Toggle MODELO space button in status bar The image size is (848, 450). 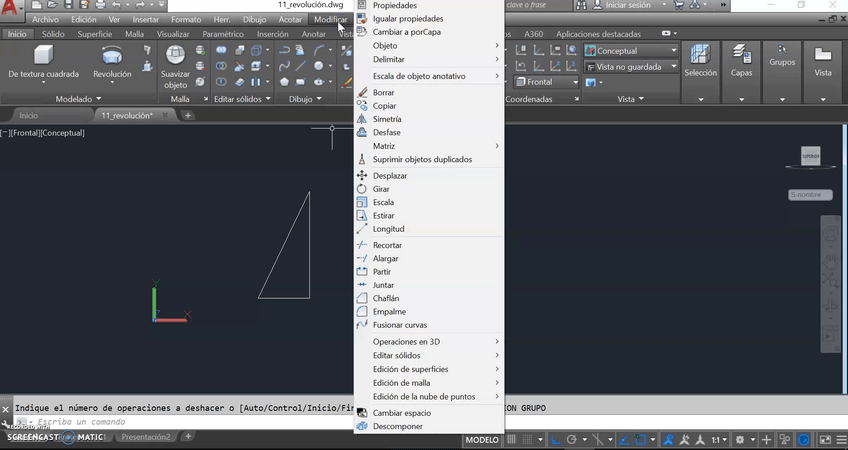482,439
